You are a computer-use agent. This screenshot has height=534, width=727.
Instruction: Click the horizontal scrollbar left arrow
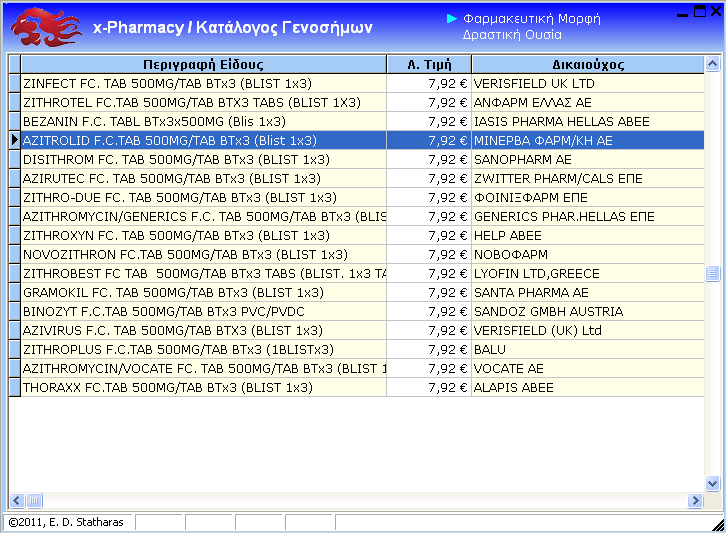click(16, 501)
